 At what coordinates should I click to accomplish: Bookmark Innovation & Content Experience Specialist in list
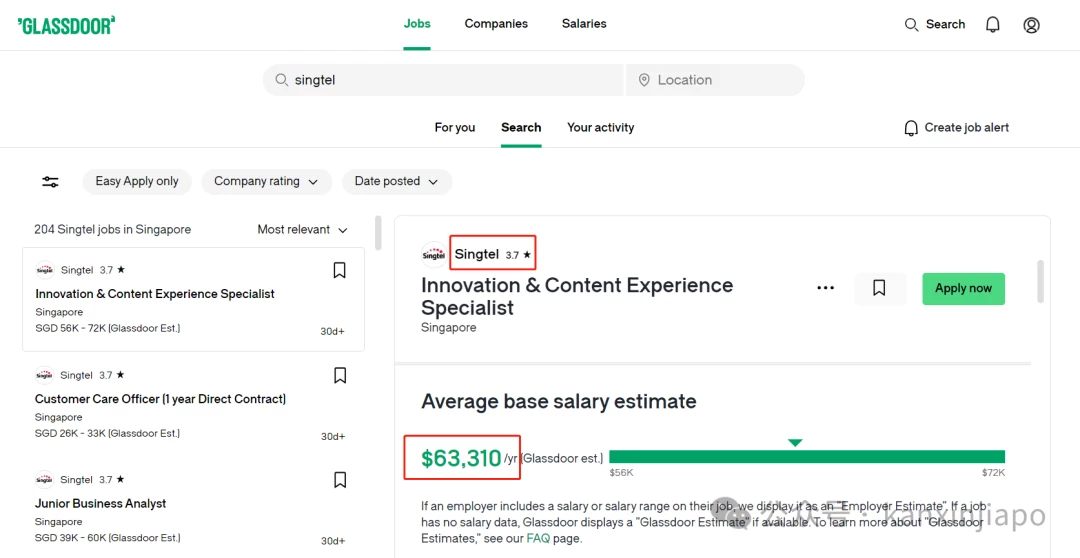point(340,271)
